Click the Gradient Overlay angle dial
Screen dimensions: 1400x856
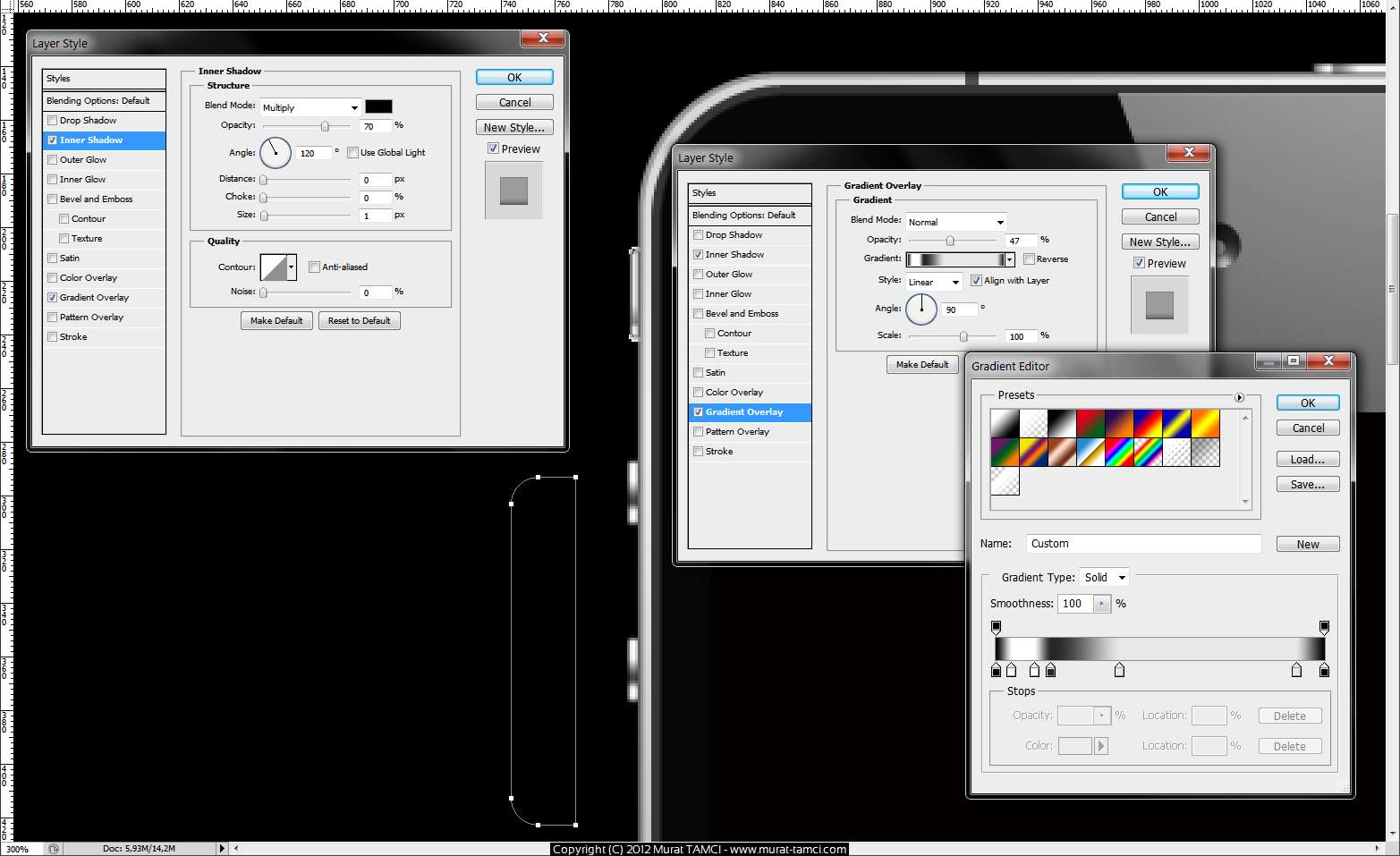coord(921,309)
